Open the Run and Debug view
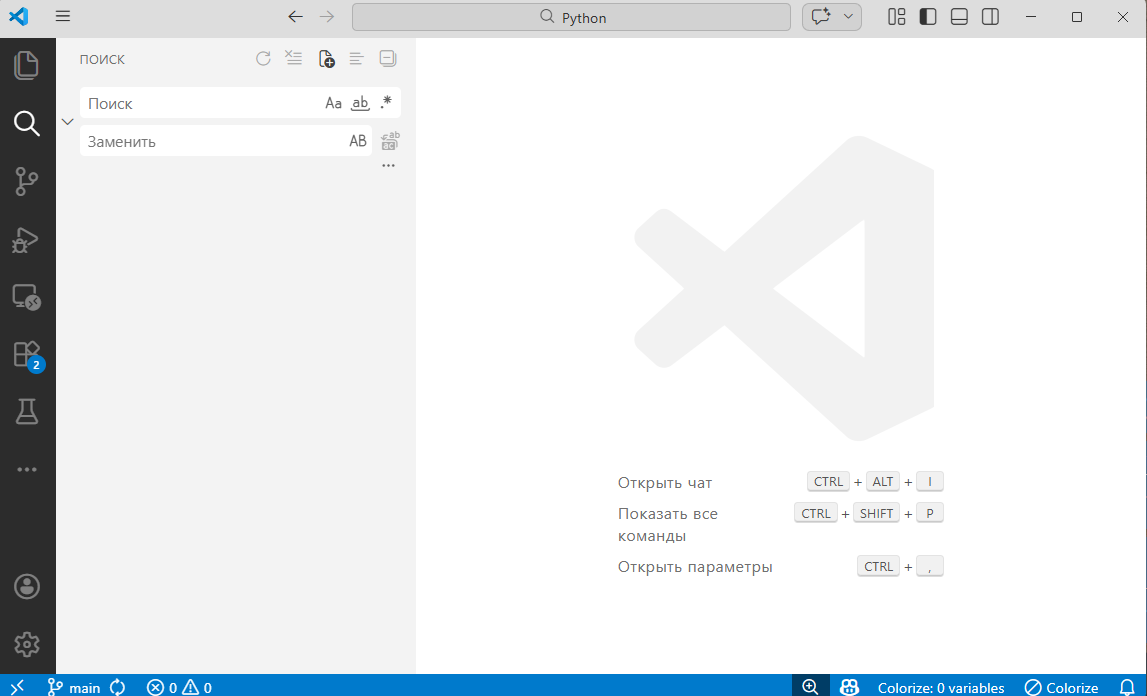The width and height of the screenshot is (1147, 696). 27,240
